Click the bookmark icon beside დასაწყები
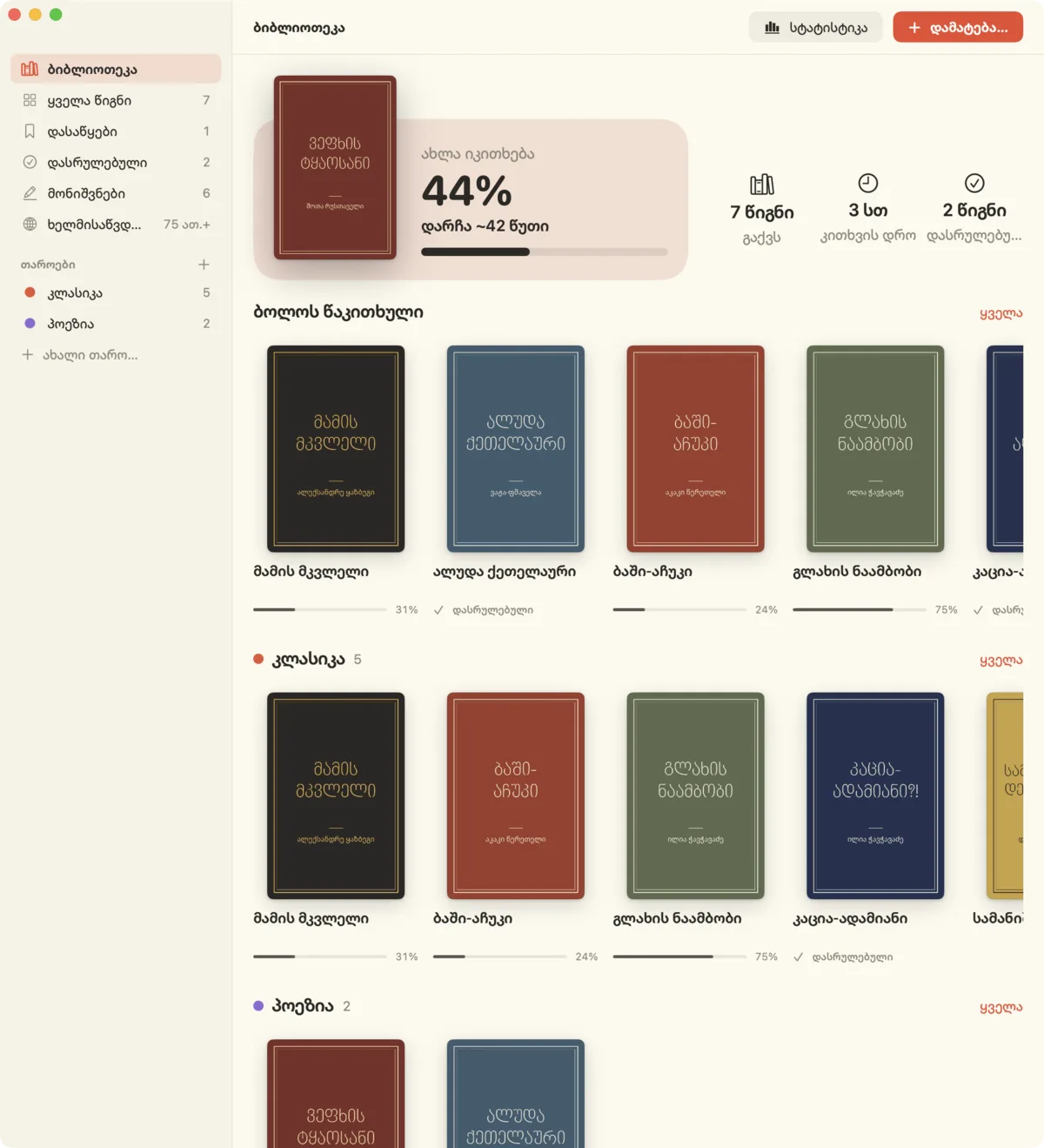1044x1148 pixels. point(30,131)
